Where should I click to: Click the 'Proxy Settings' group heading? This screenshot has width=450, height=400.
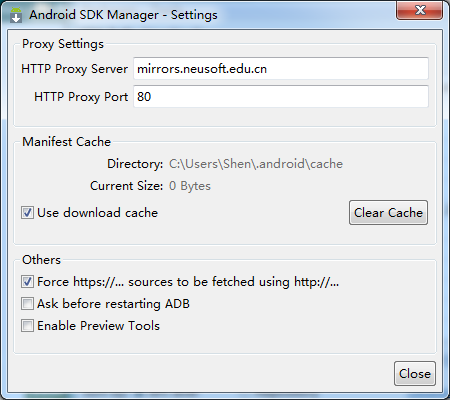[63, 44]
